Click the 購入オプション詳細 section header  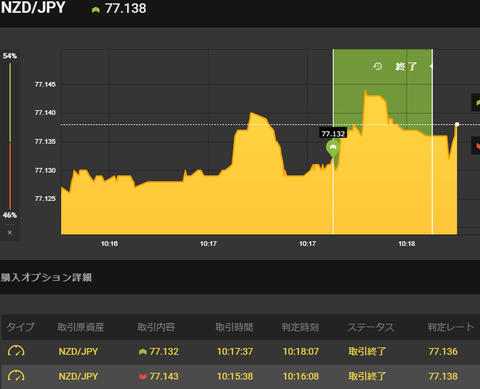tap(46, 277)
